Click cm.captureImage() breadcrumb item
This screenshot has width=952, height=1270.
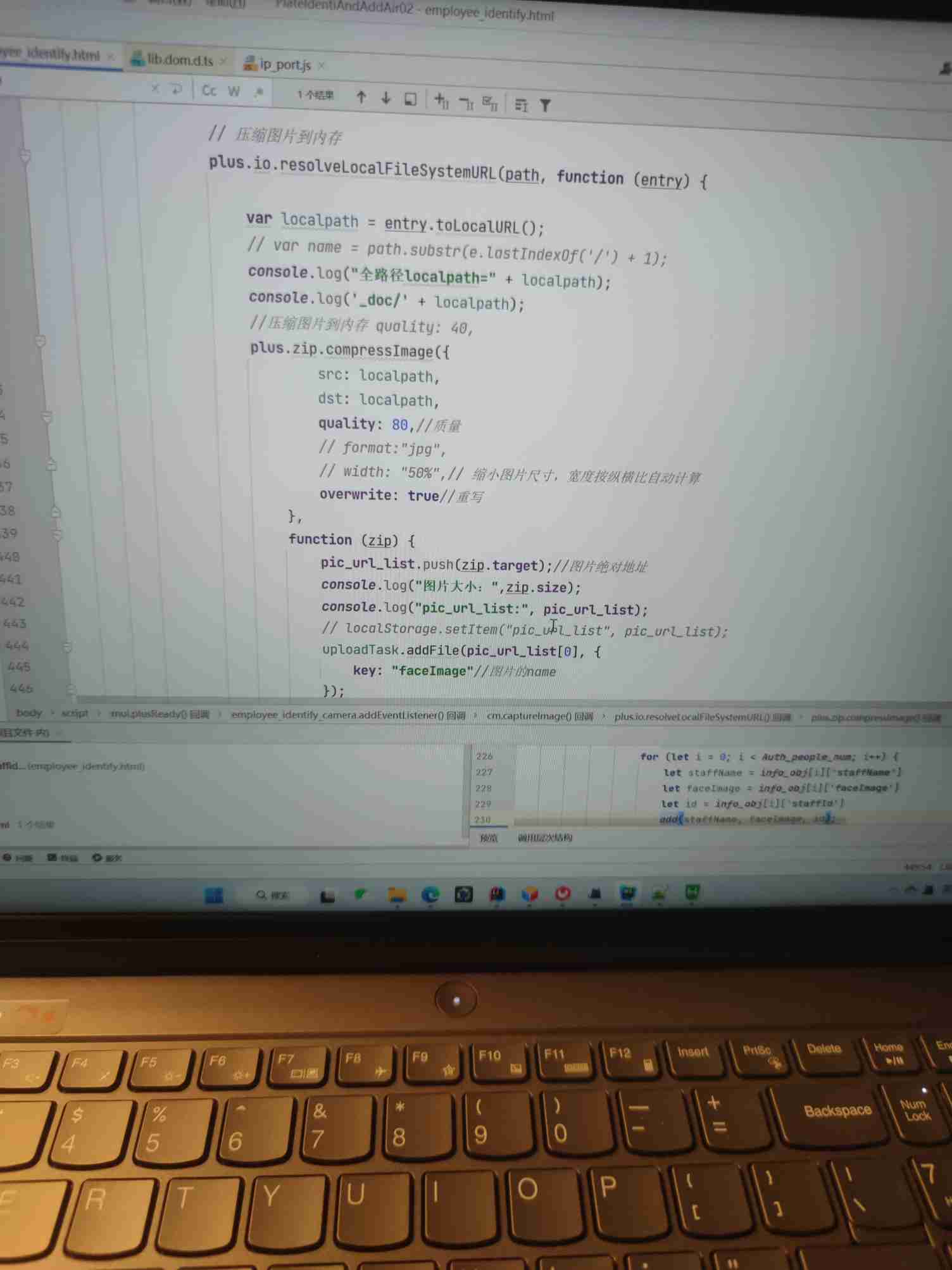point(539,716)
